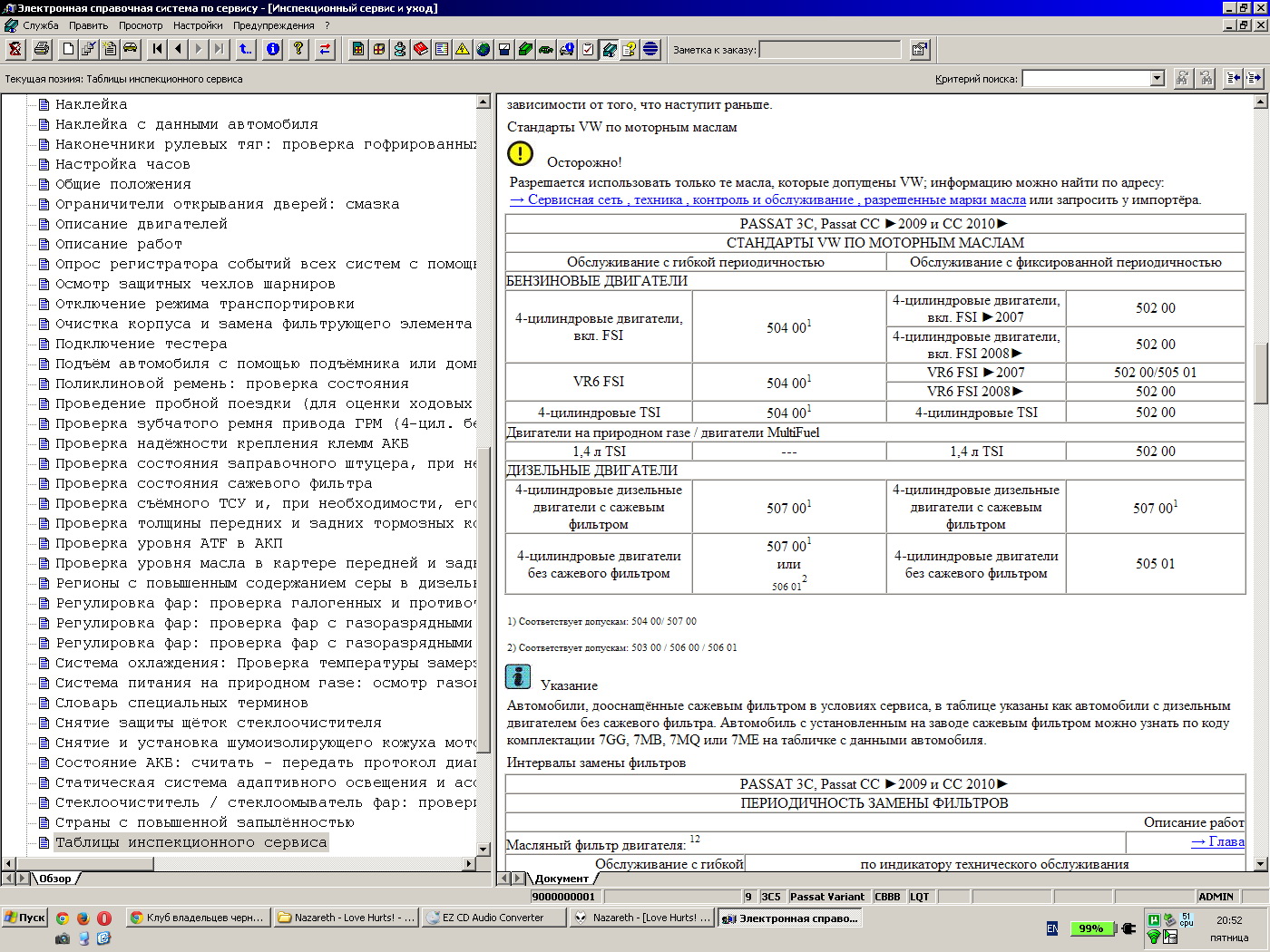
Task: Click the order note input field
Action: pyautogui.click(x=830, y=50)
